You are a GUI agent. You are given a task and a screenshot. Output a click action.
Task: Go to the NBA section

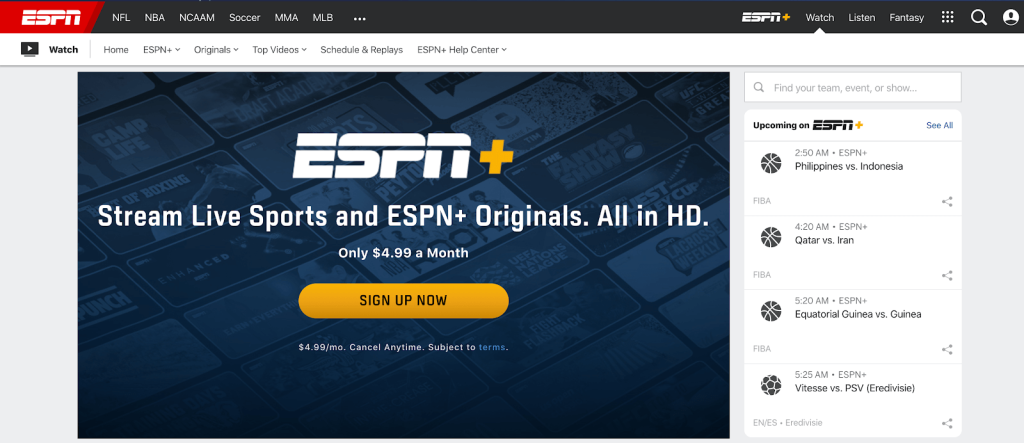(154, 17)
